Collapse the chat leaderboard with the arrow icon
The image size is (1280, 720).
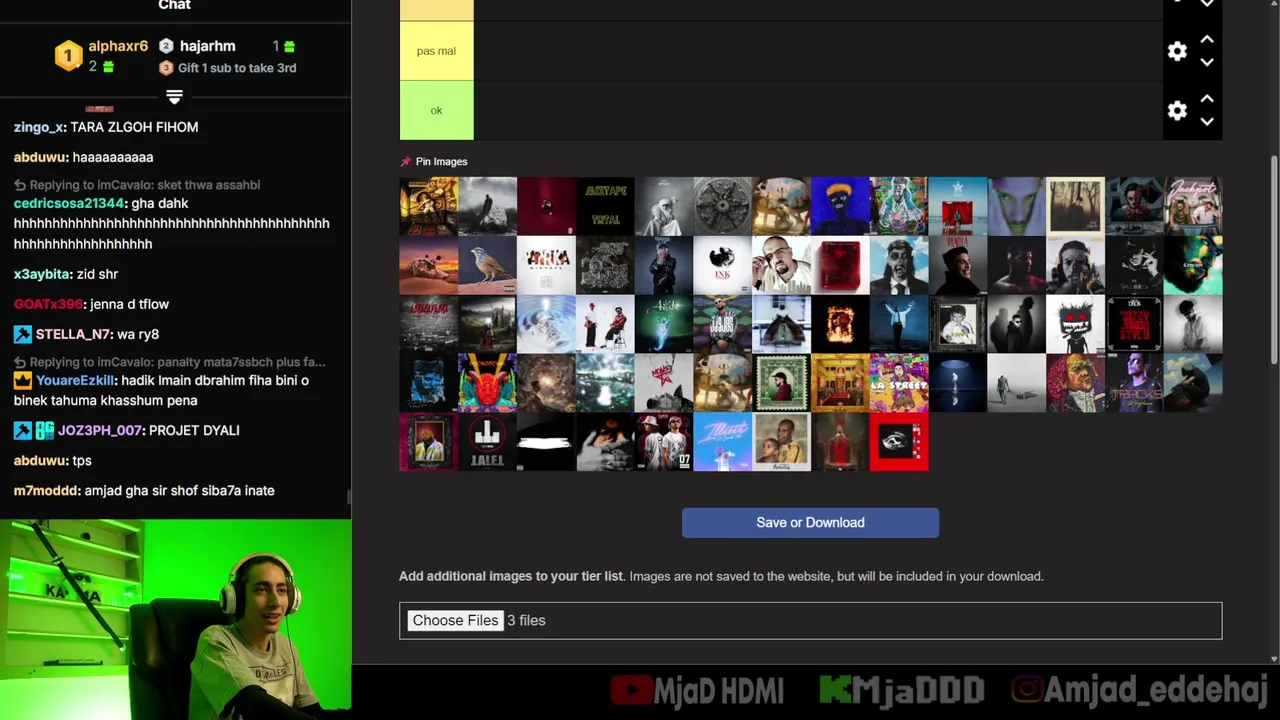[x=174, y=97]
